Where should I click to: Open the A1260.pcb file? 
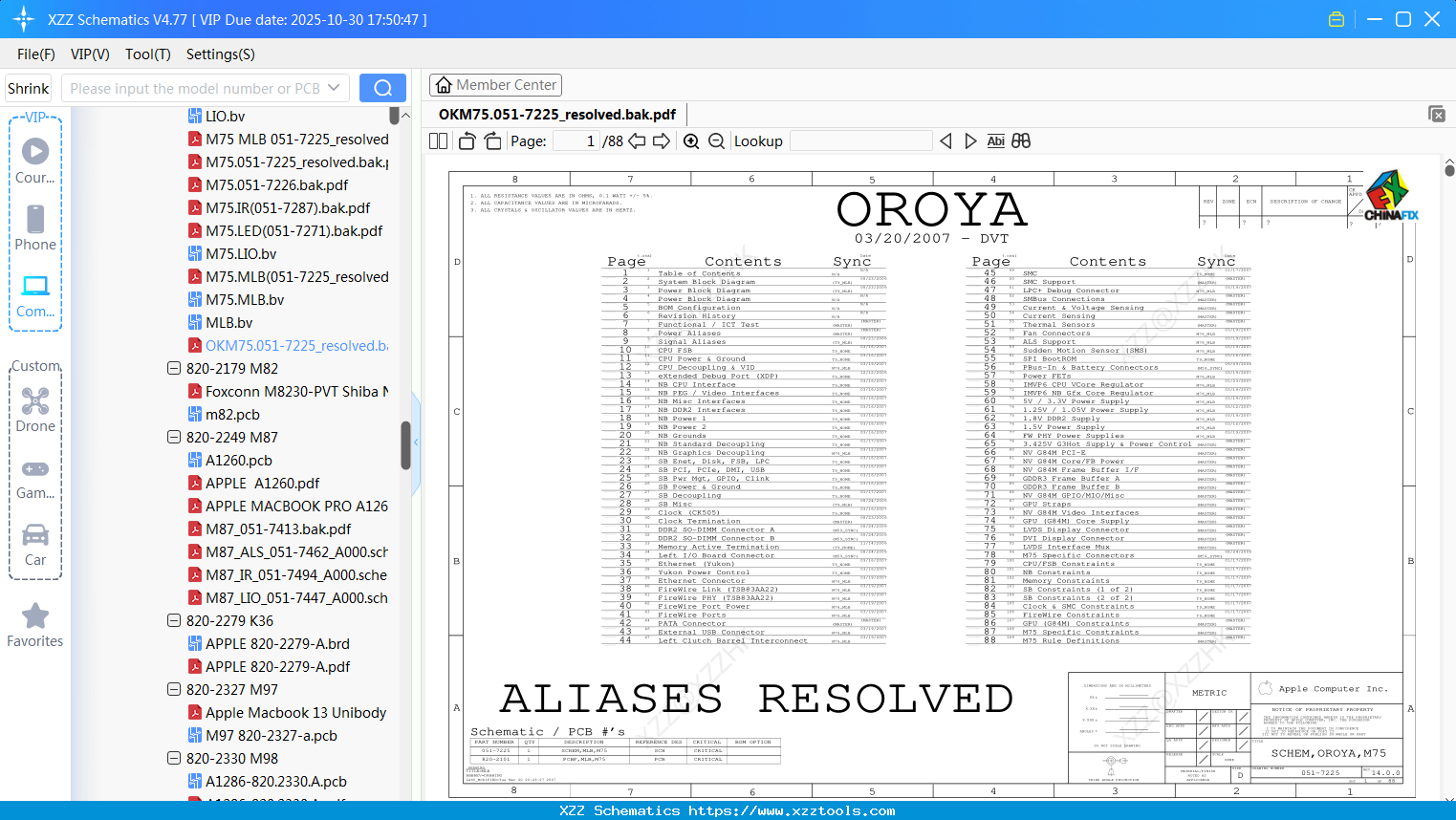[239, 461]
